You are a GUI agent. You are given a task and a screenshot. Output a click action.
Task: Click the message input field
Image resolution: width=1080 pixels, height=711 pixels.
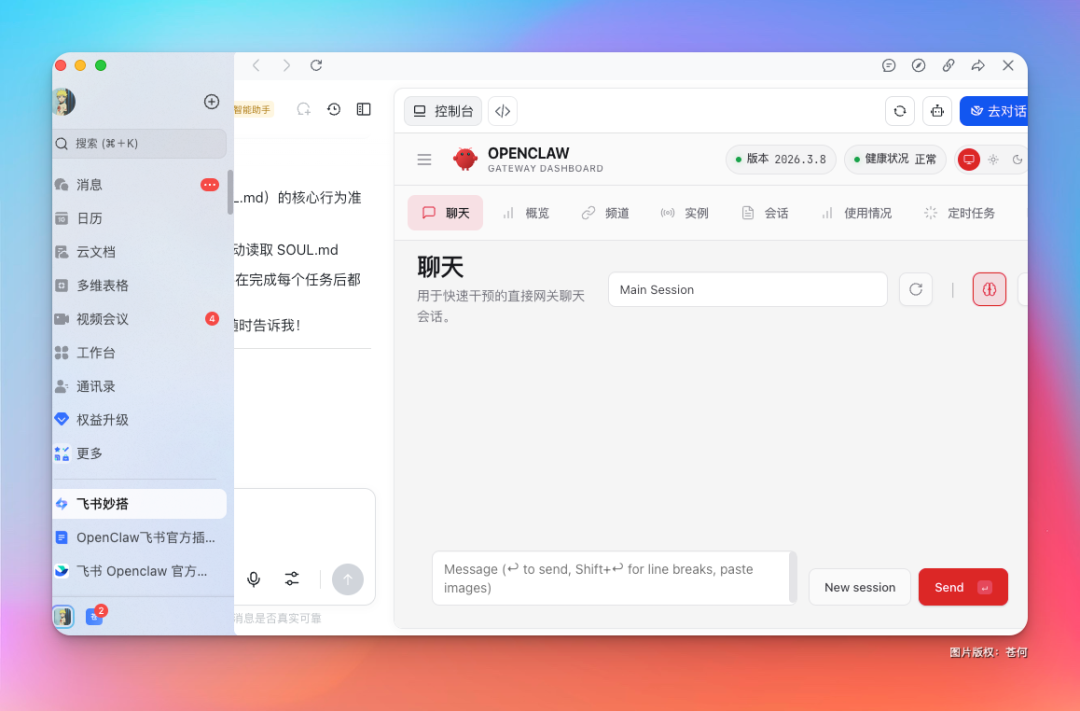click(612, 578)
